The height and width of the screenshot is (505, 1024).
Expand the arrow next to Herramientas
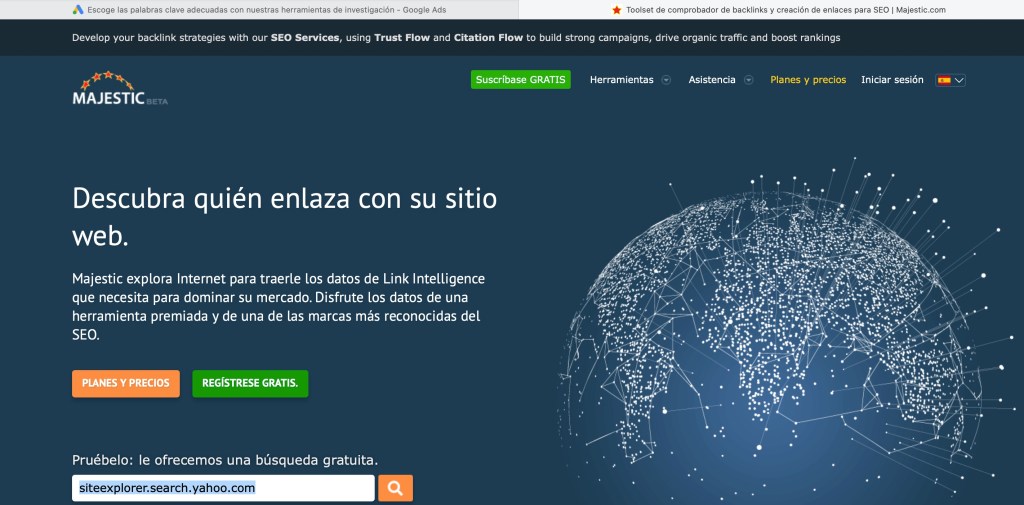pyautogui.click(x=666, y=80)
